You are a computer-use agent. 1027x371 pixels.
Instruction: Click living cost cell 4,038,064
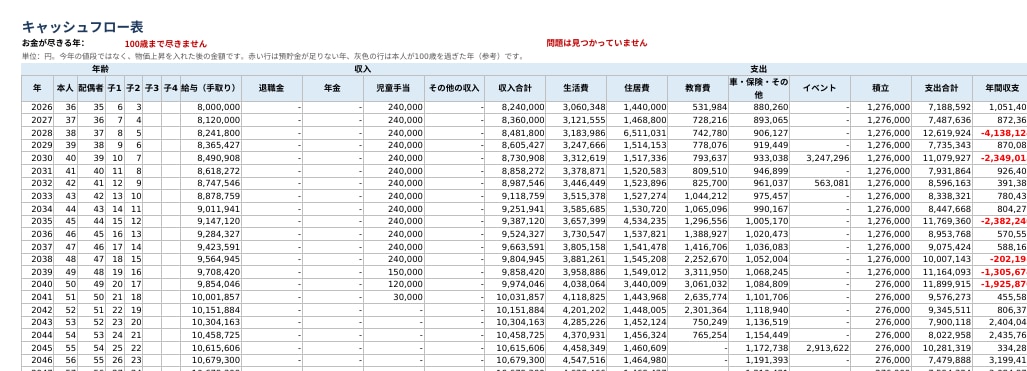576,285
